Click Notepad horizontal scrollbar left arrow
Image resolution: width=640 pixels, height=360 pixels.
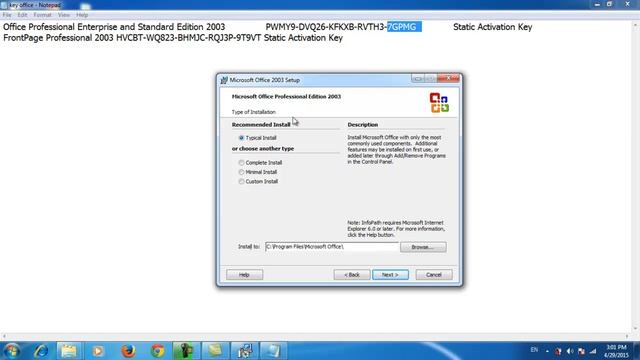coord(4,336)
